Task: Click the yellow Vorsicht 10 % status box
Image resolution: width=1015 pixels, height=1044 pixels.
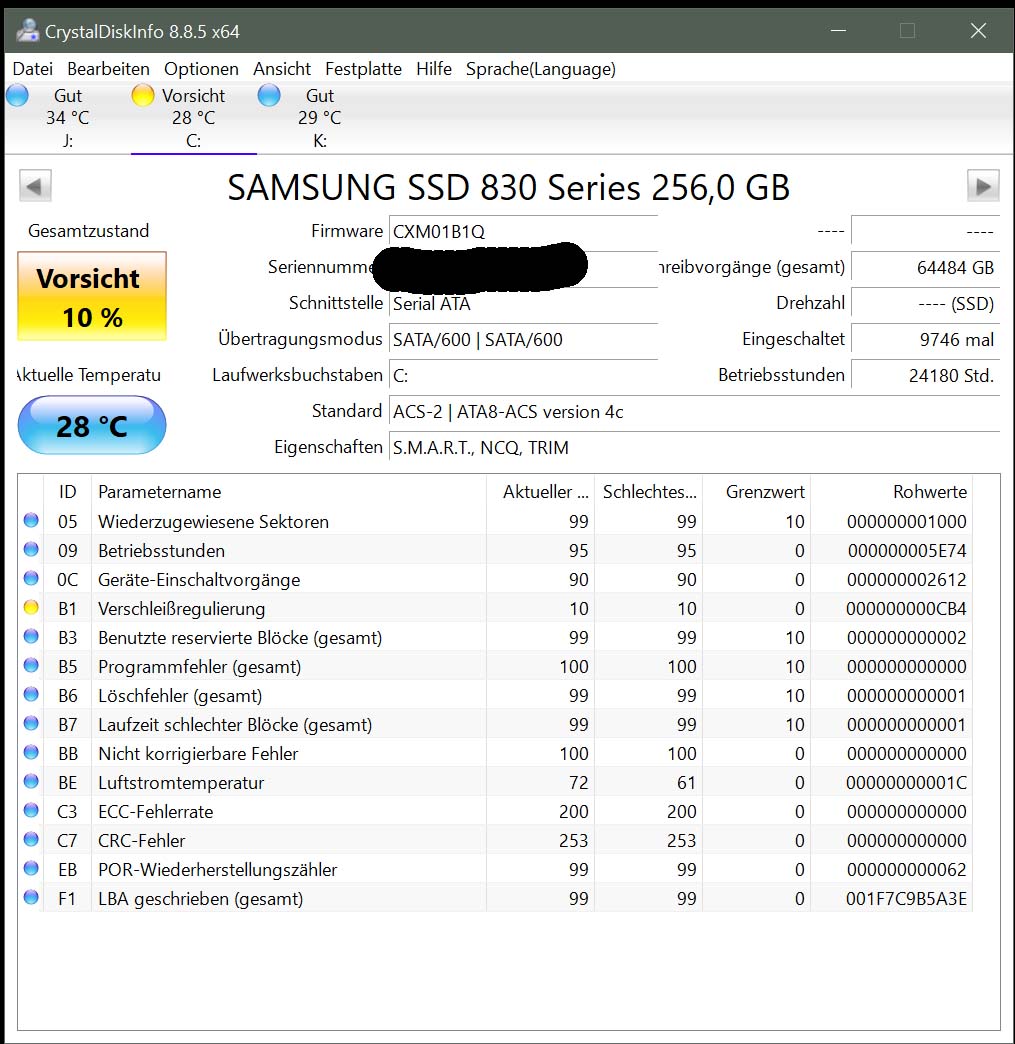Action: (x=91, y=295)
